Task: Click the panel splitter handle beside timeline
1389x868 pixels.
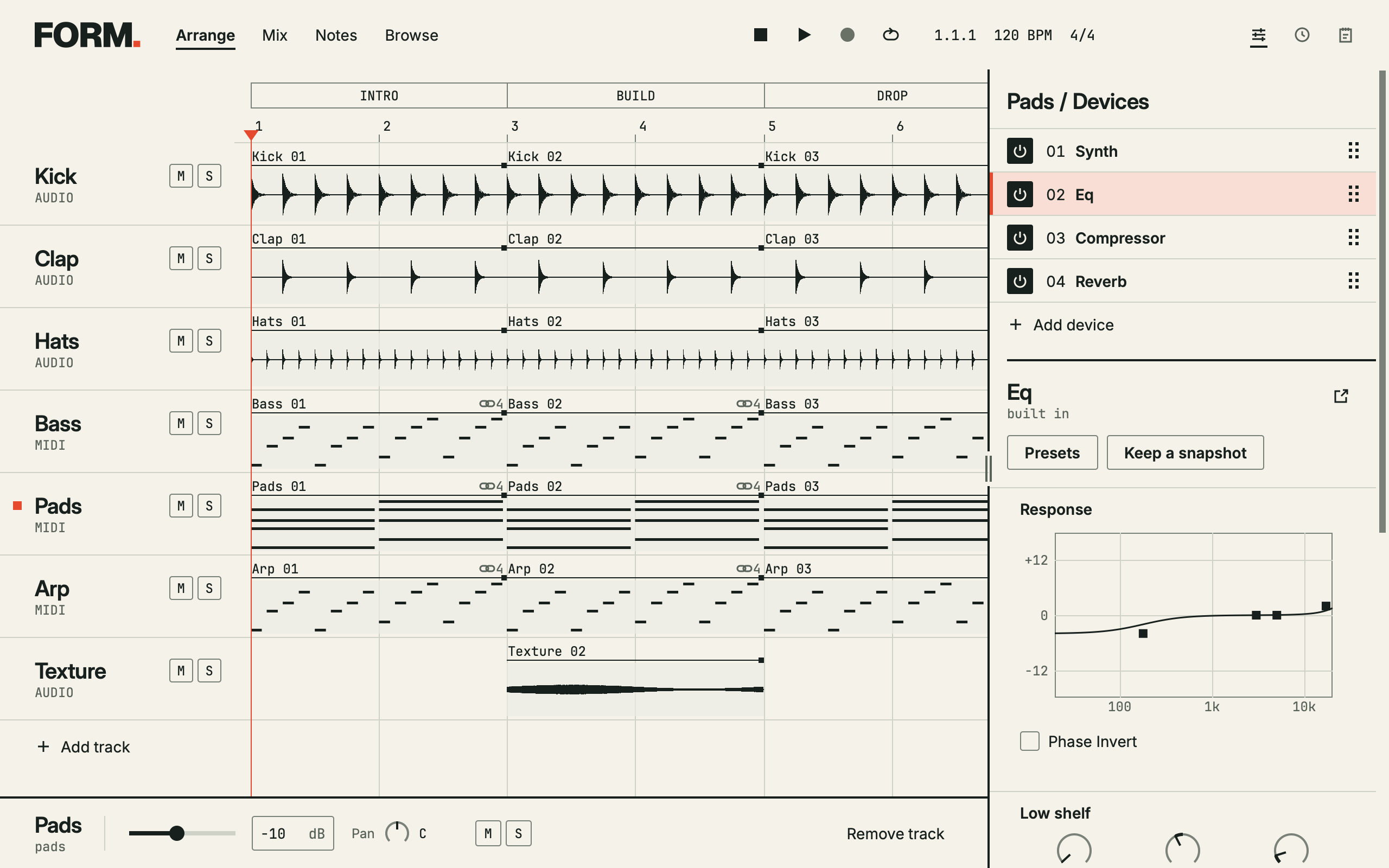Action: 989,468
